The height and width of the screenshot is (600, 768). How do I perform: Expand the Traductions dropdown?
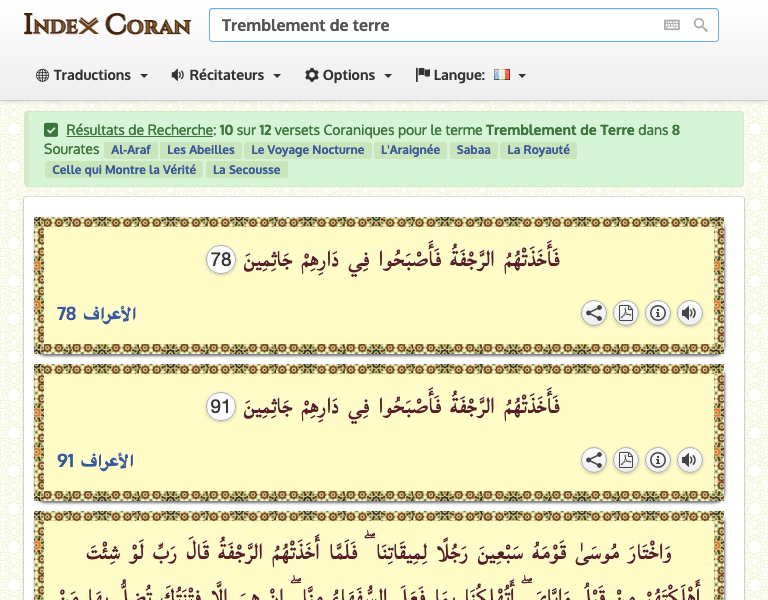pos(92,75)
